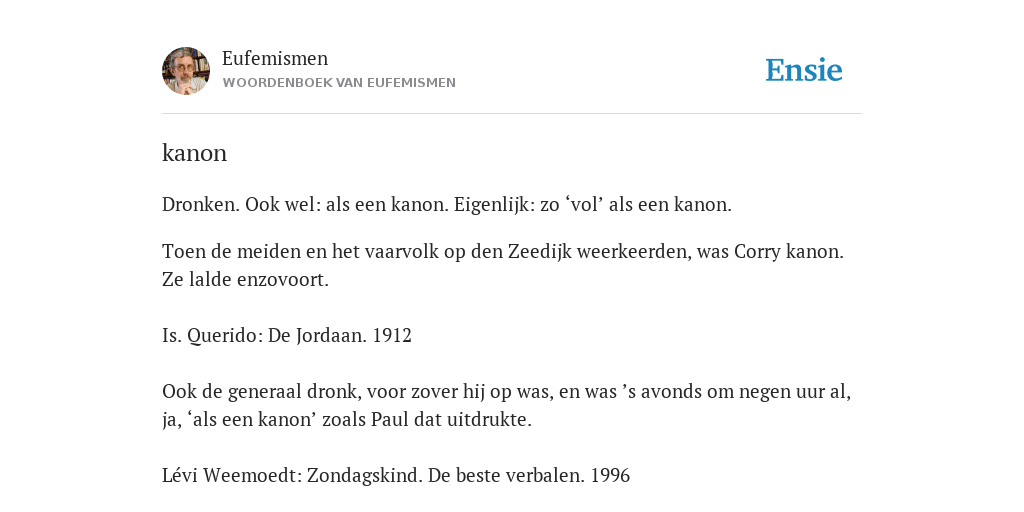Open the author's round profile photo

[186, 71]
